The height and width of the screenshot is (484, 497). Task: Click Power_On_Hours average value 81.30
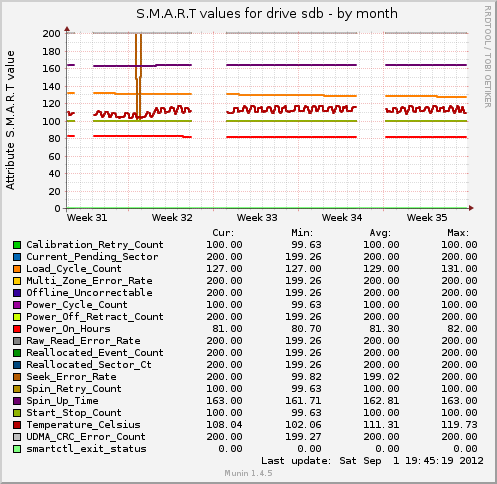[384, 329]
